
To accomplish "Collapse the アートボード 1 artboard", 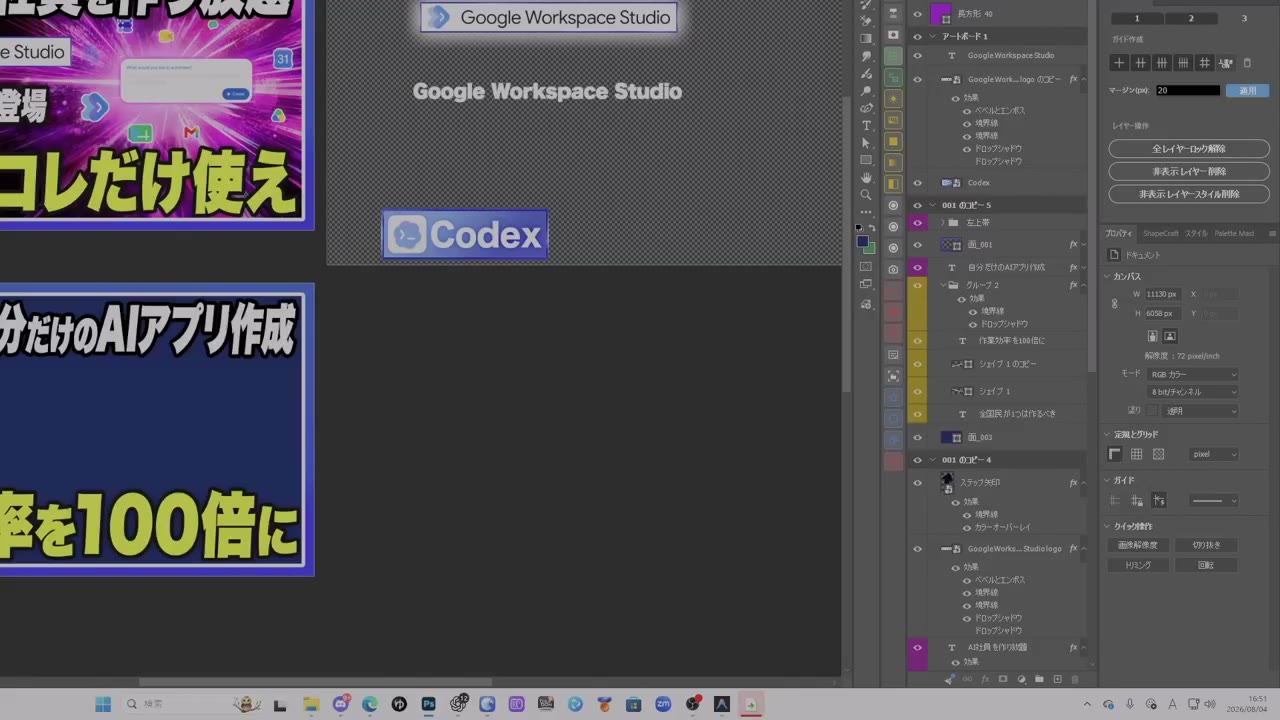I will [x=934, y=36].
